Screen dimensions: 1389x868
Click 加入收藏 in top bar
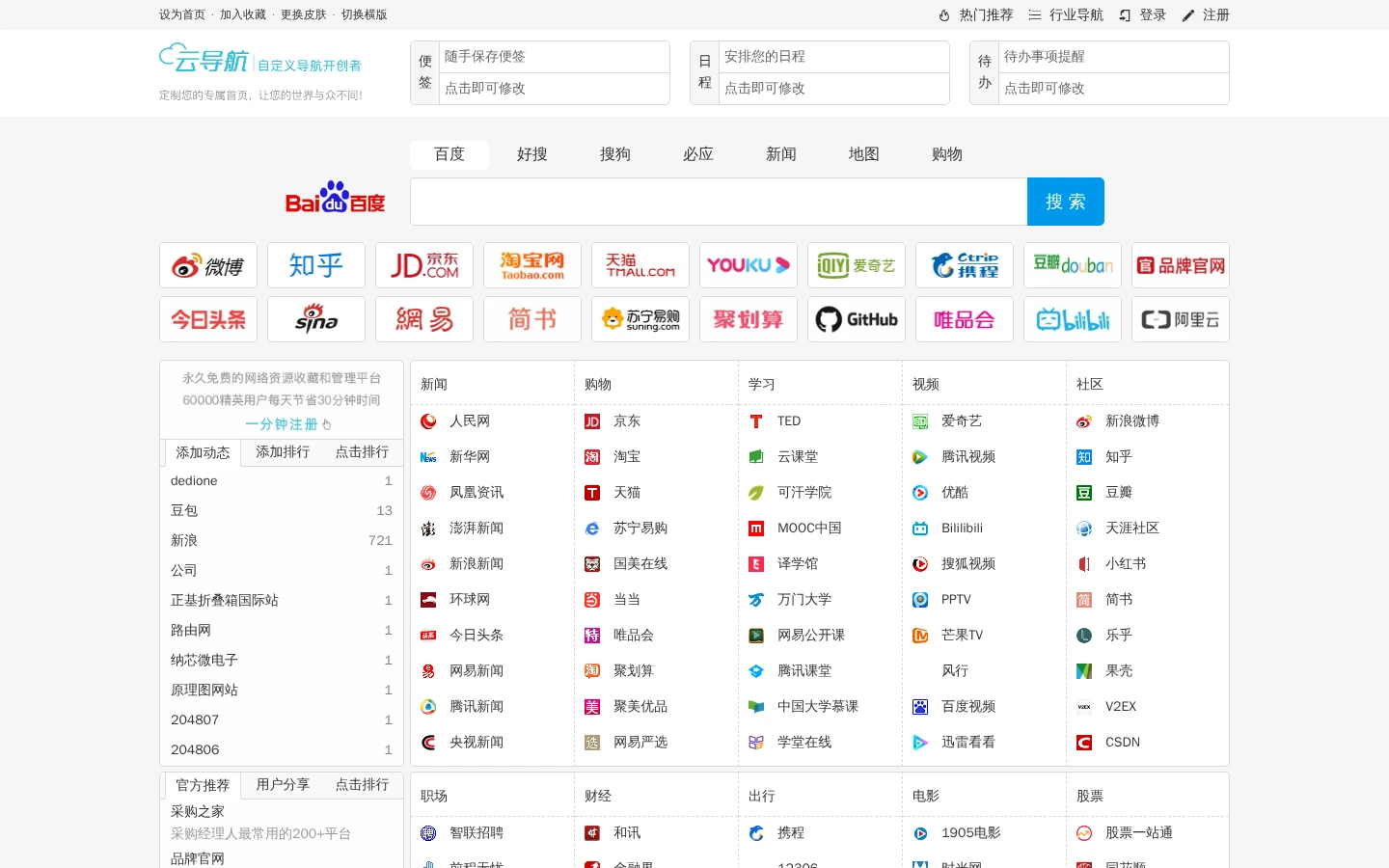pyautogui.click(x=243, y=14)
